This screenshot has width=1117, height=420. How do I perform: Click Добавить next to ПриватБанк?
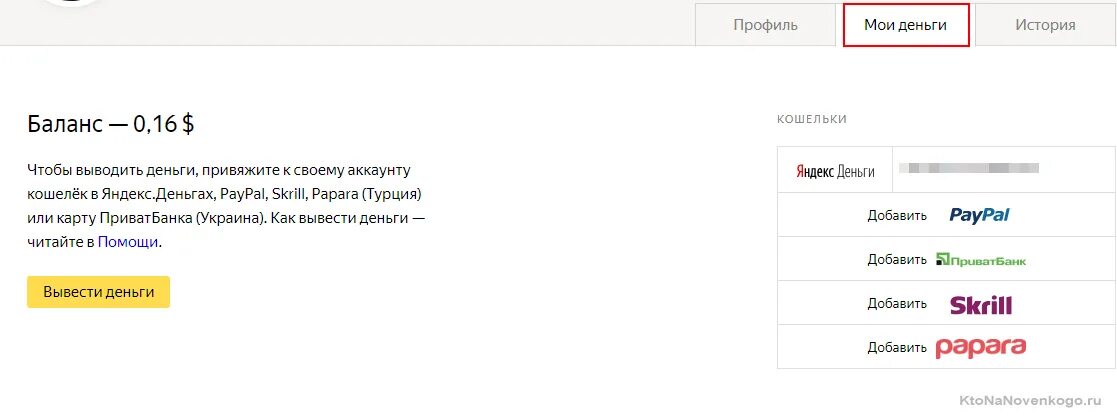click(x=897, y=260)
